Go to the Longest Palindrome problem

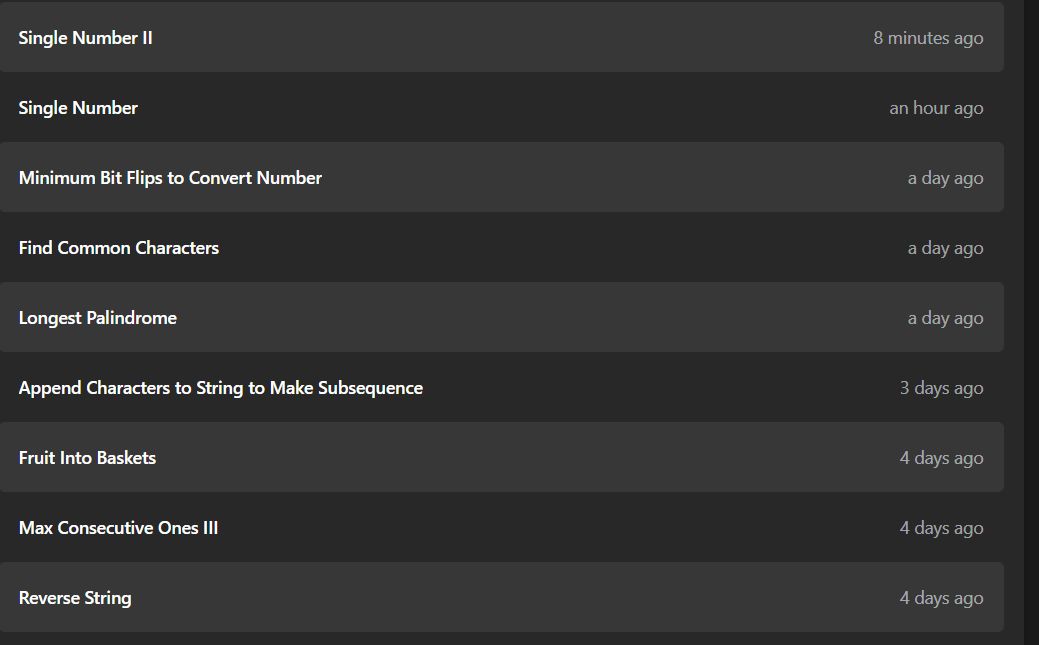click(97, 318)
